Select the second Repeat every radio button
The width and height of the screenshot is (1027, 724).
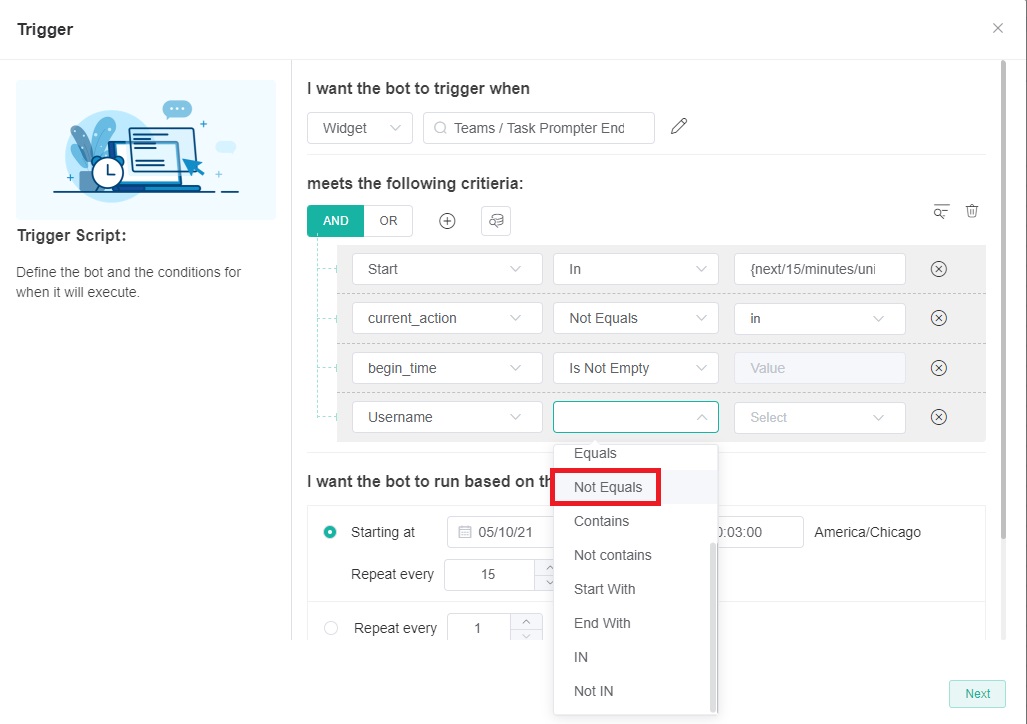click(x=331, y=628)
